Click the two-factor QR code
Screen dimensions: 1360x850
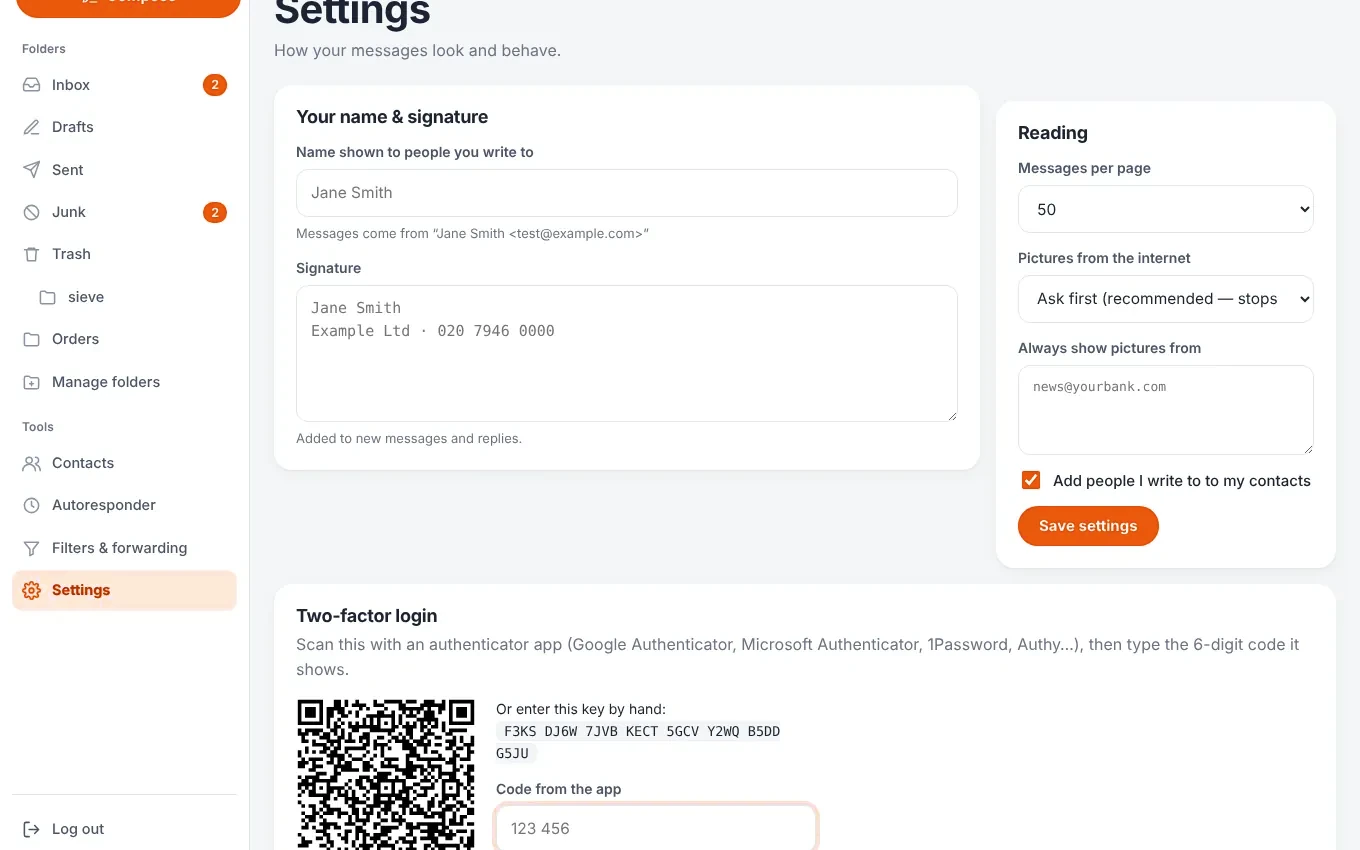point(386,774)
